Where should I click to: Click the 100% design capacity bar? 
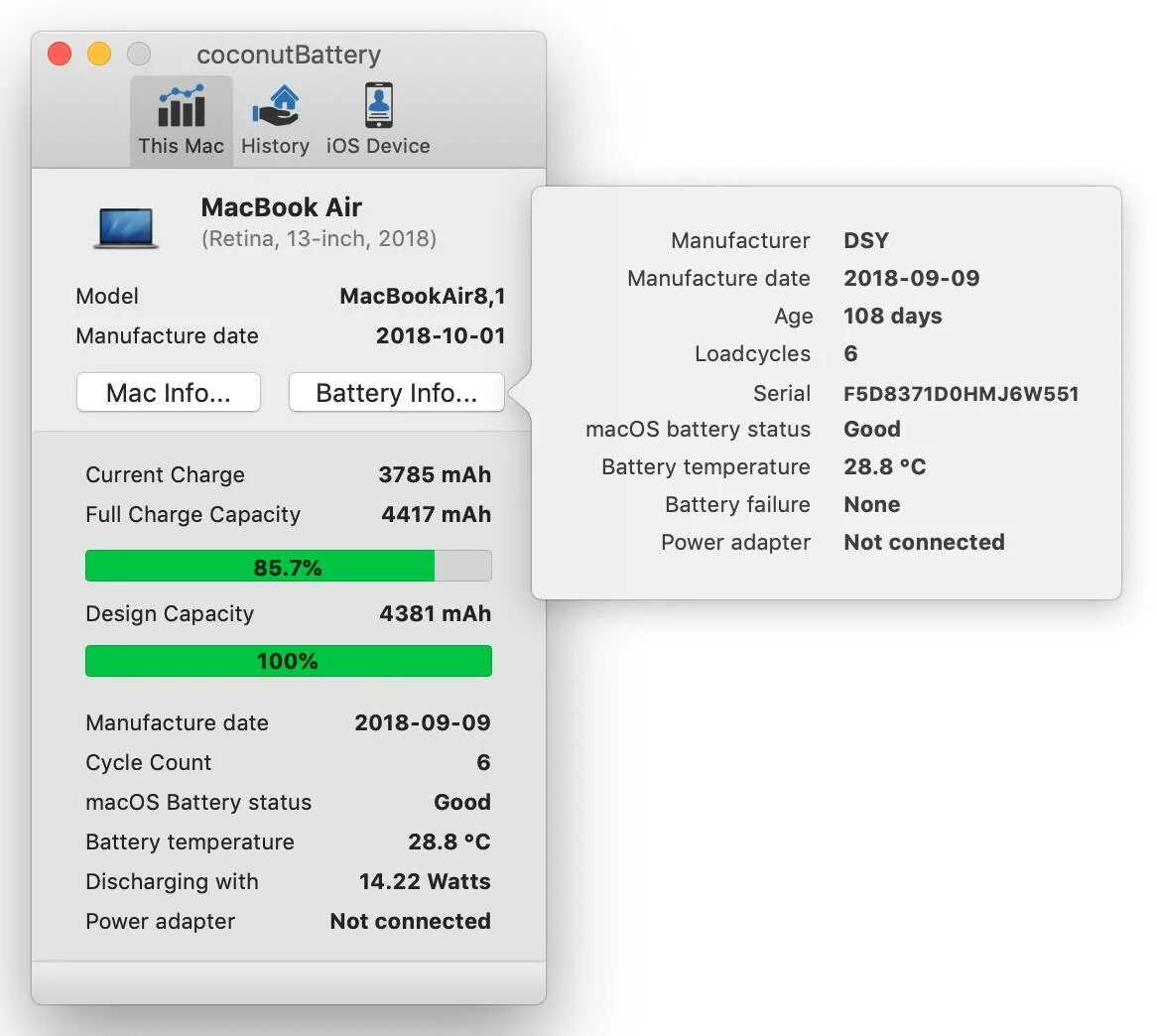coord(289,661)
